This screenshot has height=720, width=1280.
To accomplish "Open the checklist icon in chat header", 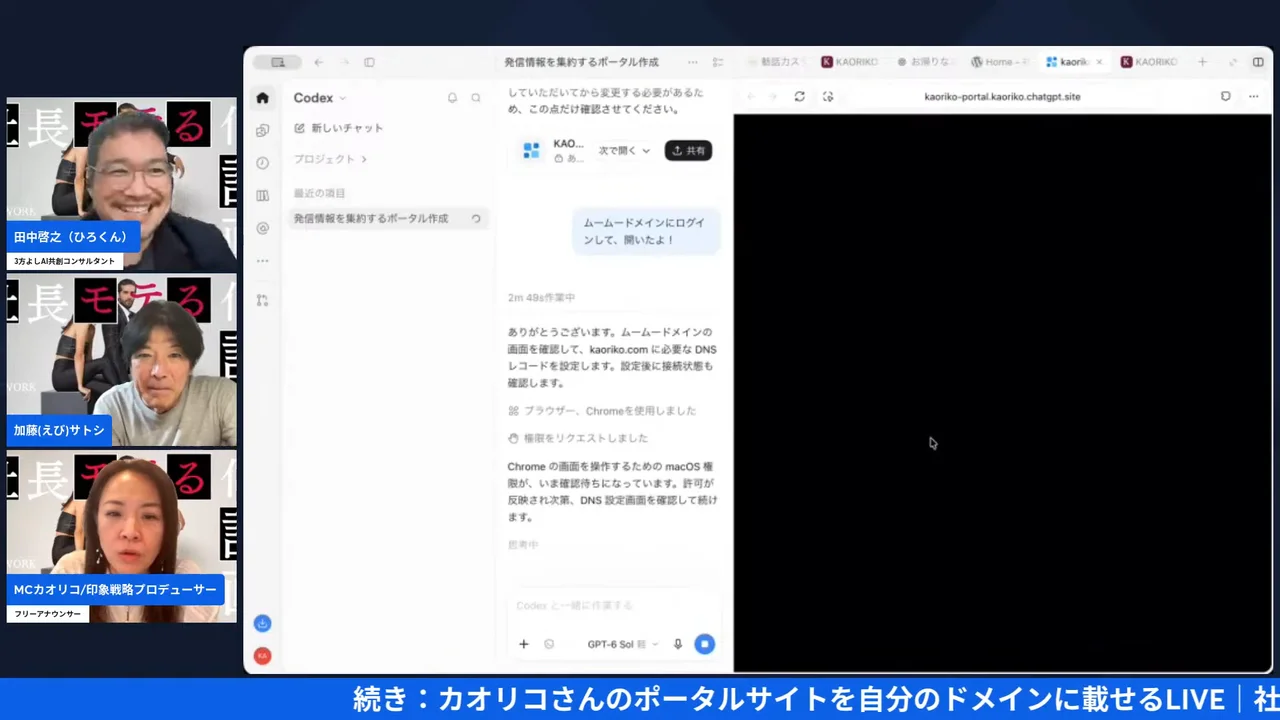I will 718,62.
